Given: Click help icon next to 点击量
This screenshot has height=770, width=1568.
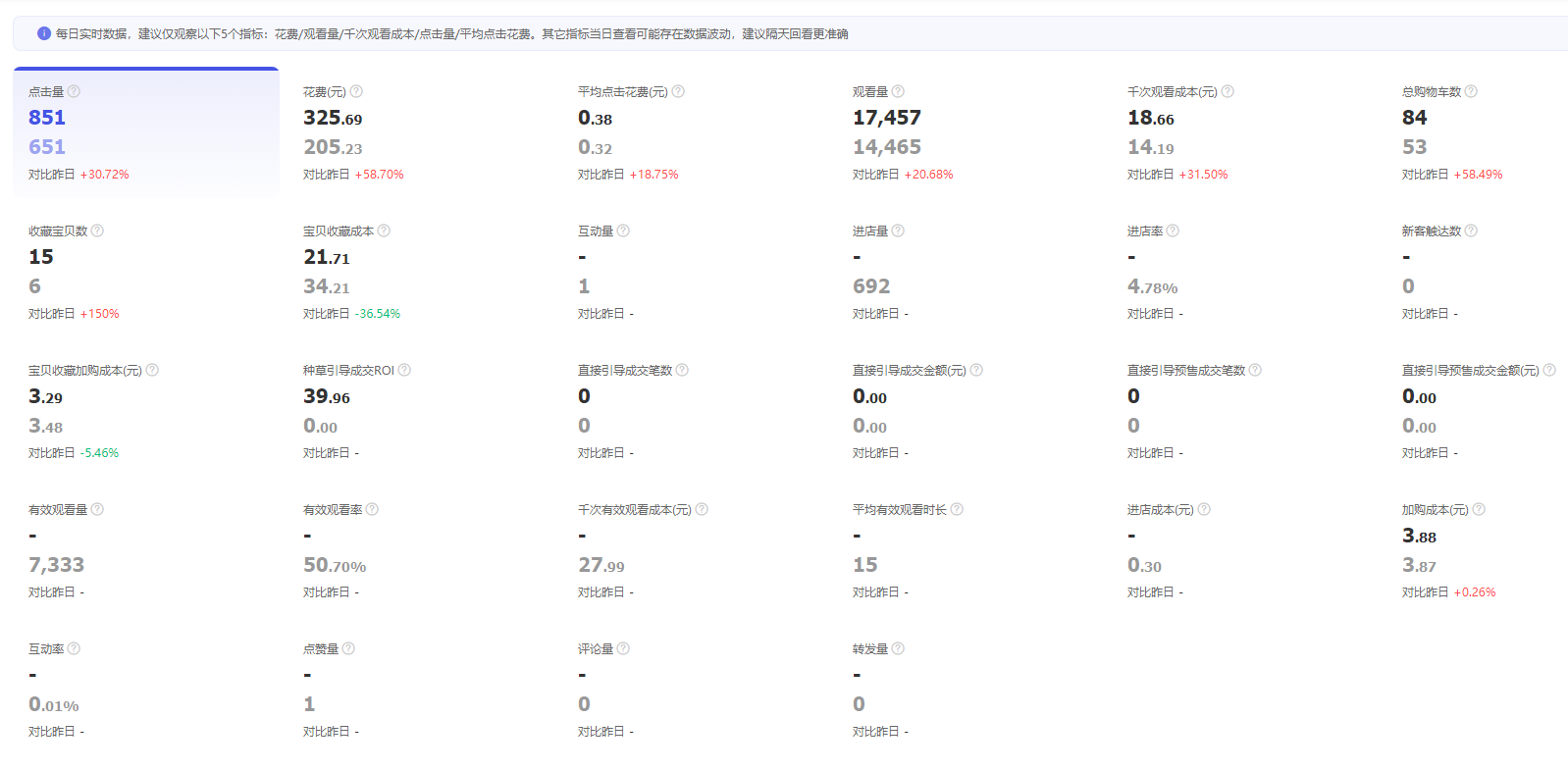Looking at the screenshot, I should (x=74, y=91).
